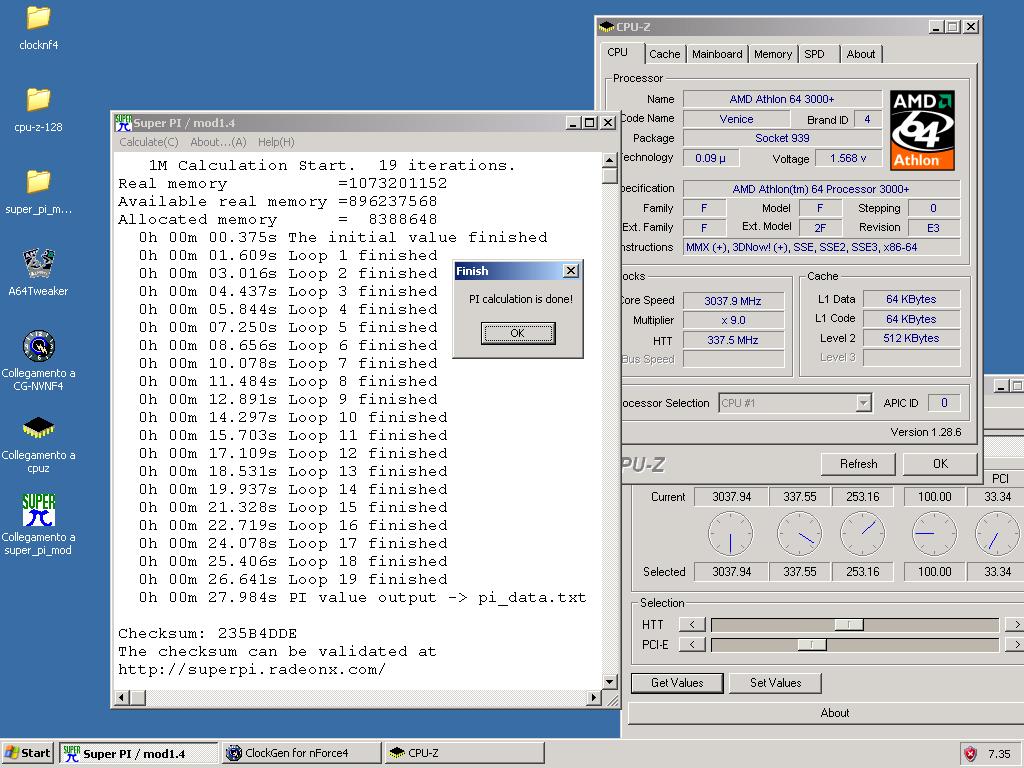1024x768 pixels.
Task: Click the Package Socket 939 field
Action: (782, 138)
